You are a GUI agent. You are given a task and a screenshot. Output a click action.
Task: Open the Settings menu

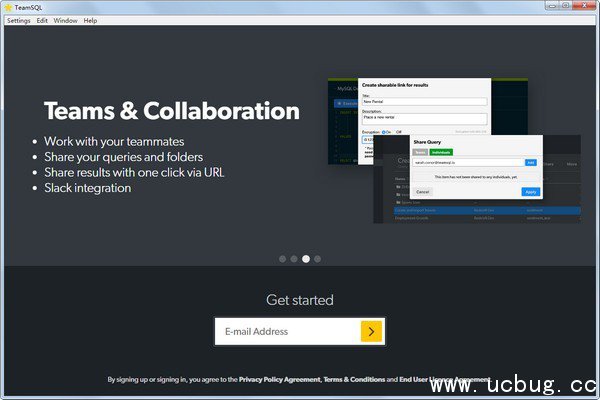tap(18, 20)
